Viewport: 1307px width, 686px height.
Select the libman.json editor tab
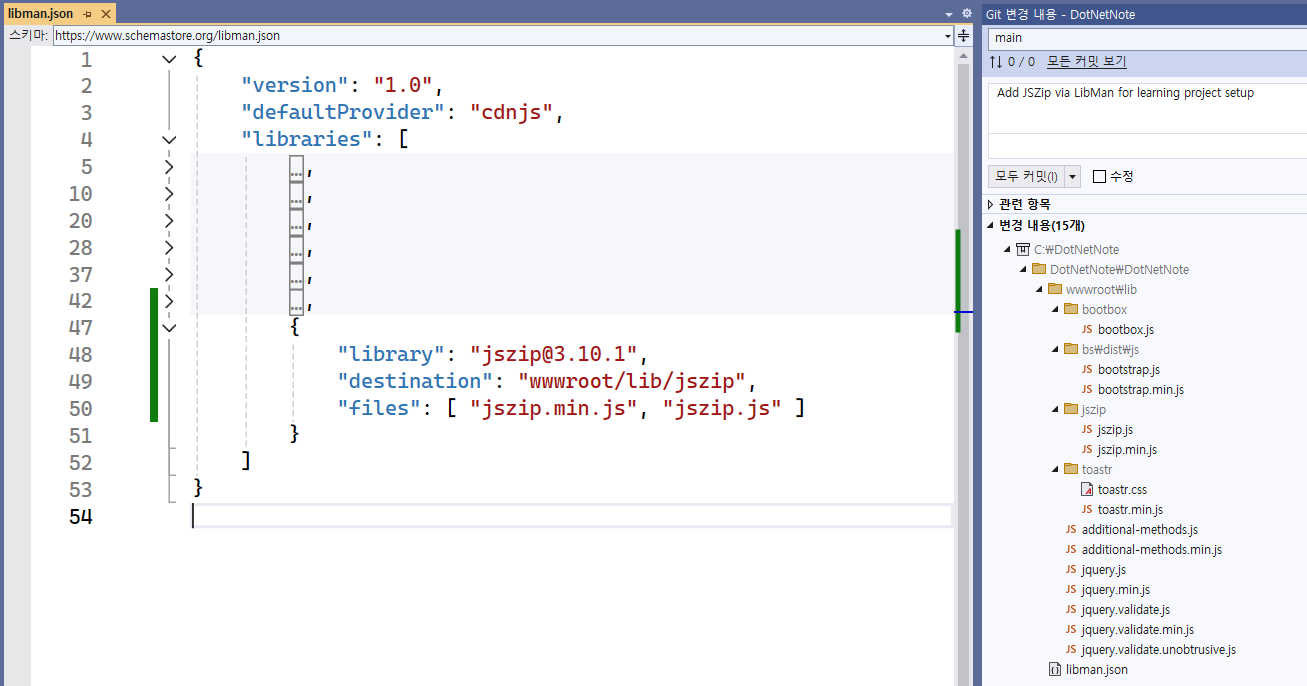(41, 14)
